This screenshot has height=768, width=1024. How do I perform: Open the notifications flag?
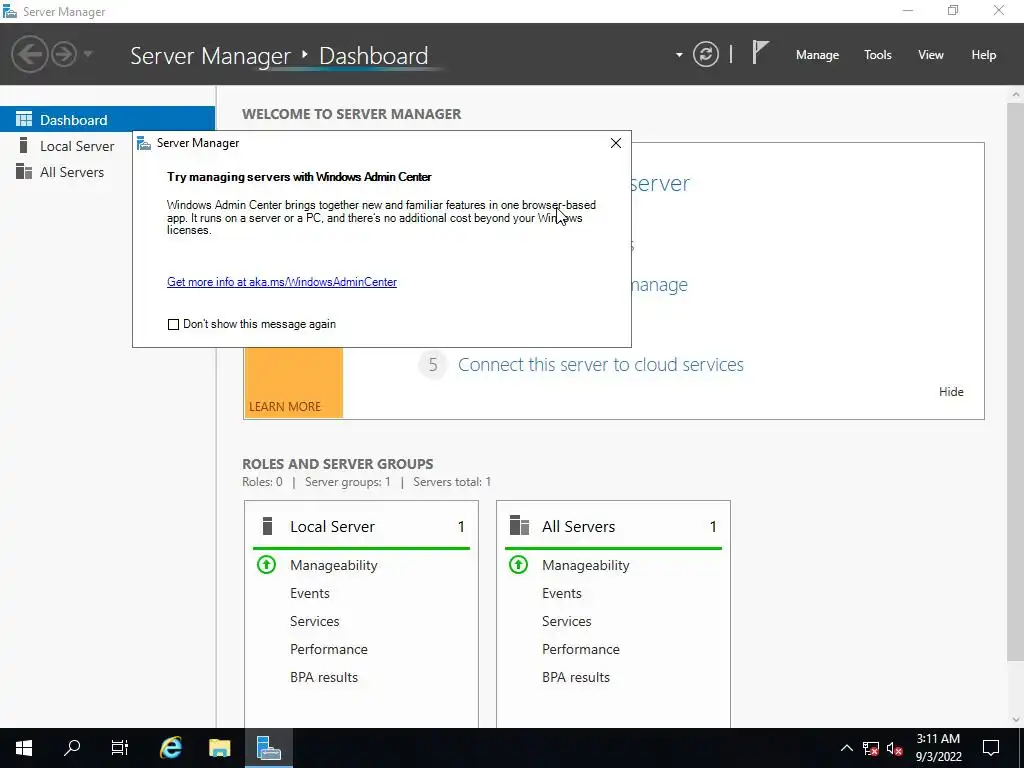[x=760, y=52]
